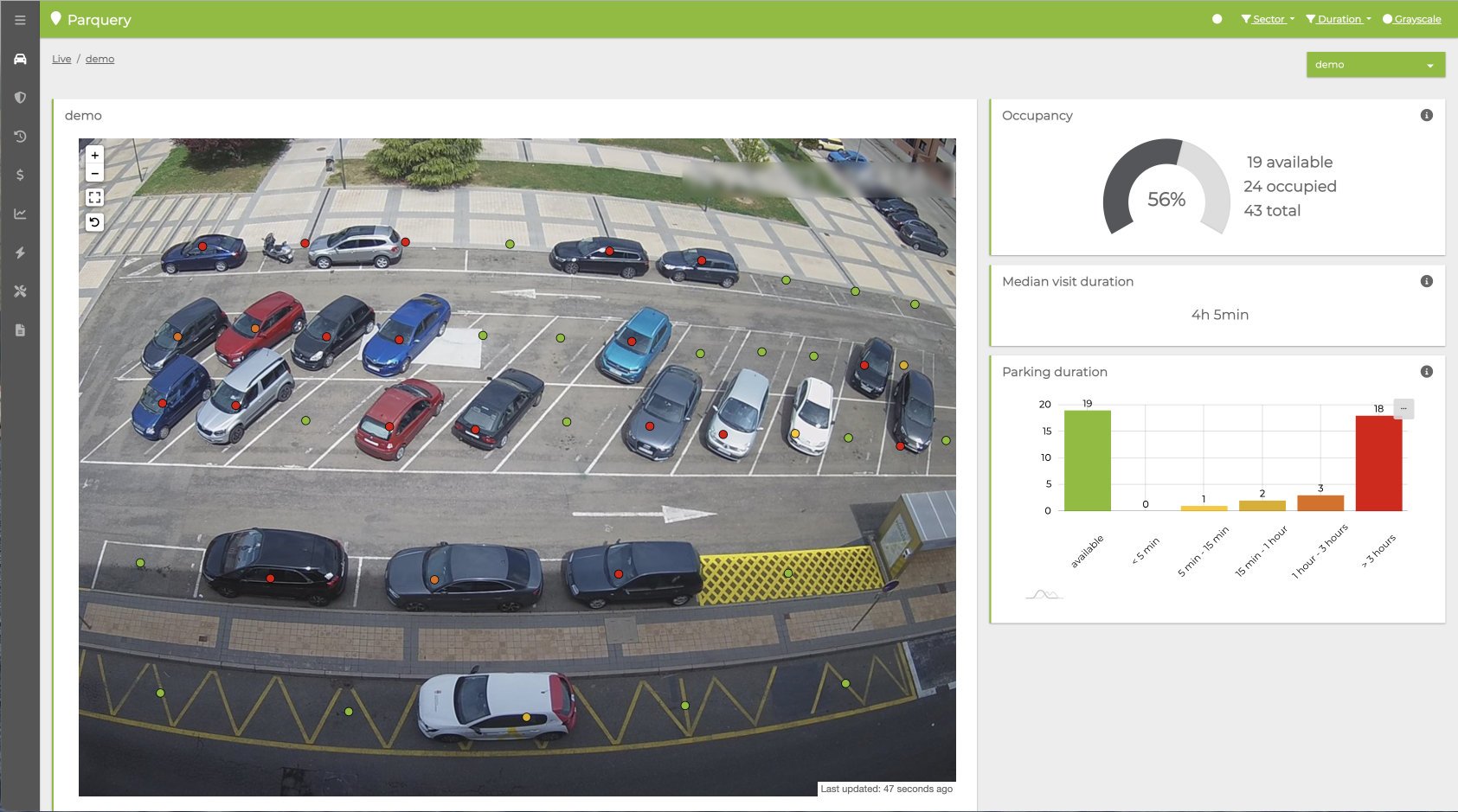Viewport: 1458px width, 812px height.
Task: Open the hamburger menu in the sidebar
Action: tap(20, 20)
